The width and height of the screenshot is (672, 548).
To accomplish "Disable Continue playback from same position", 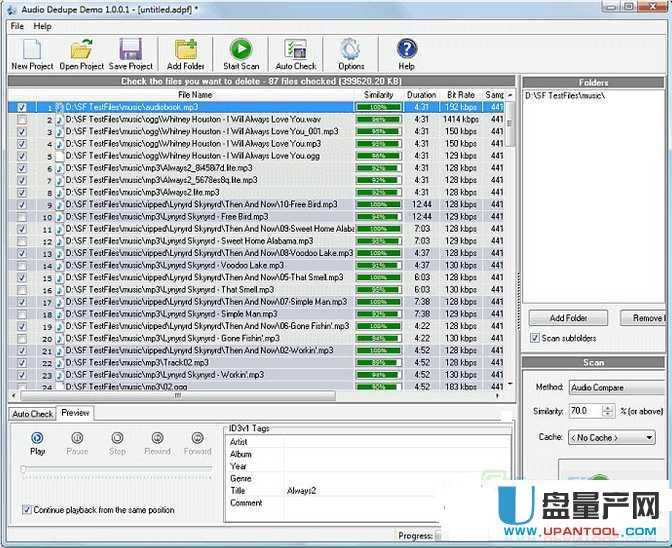I will (x=26, y=510).
